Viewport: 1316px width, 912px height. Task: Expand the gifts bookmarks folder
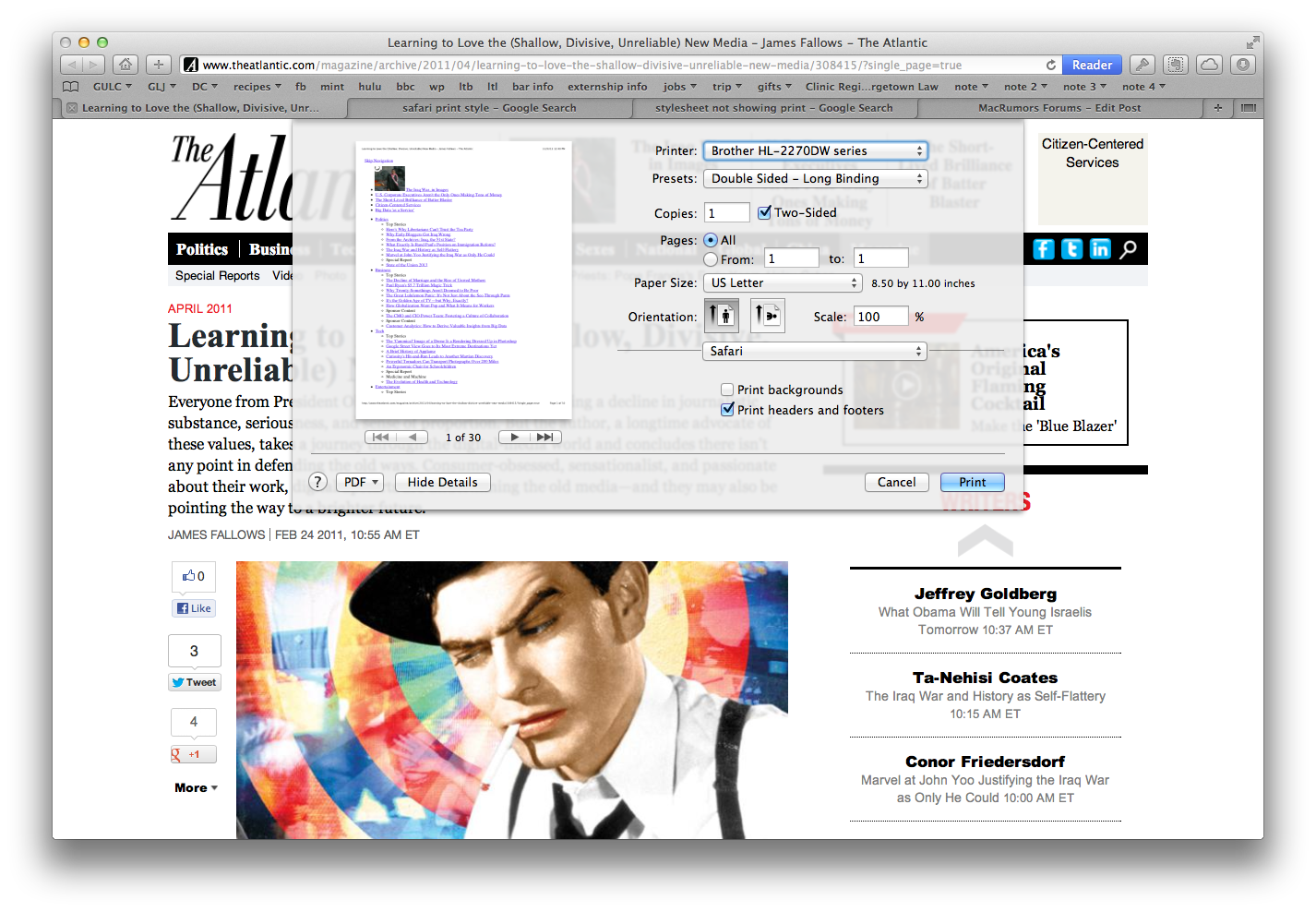775,87
